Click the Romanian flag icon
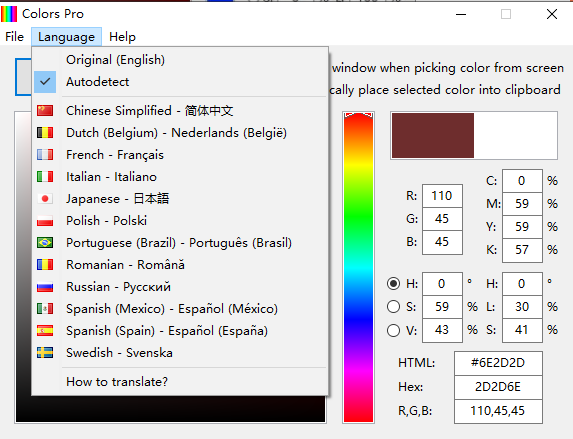This screenshot has width=573, height=439. (x=45, y=265)
